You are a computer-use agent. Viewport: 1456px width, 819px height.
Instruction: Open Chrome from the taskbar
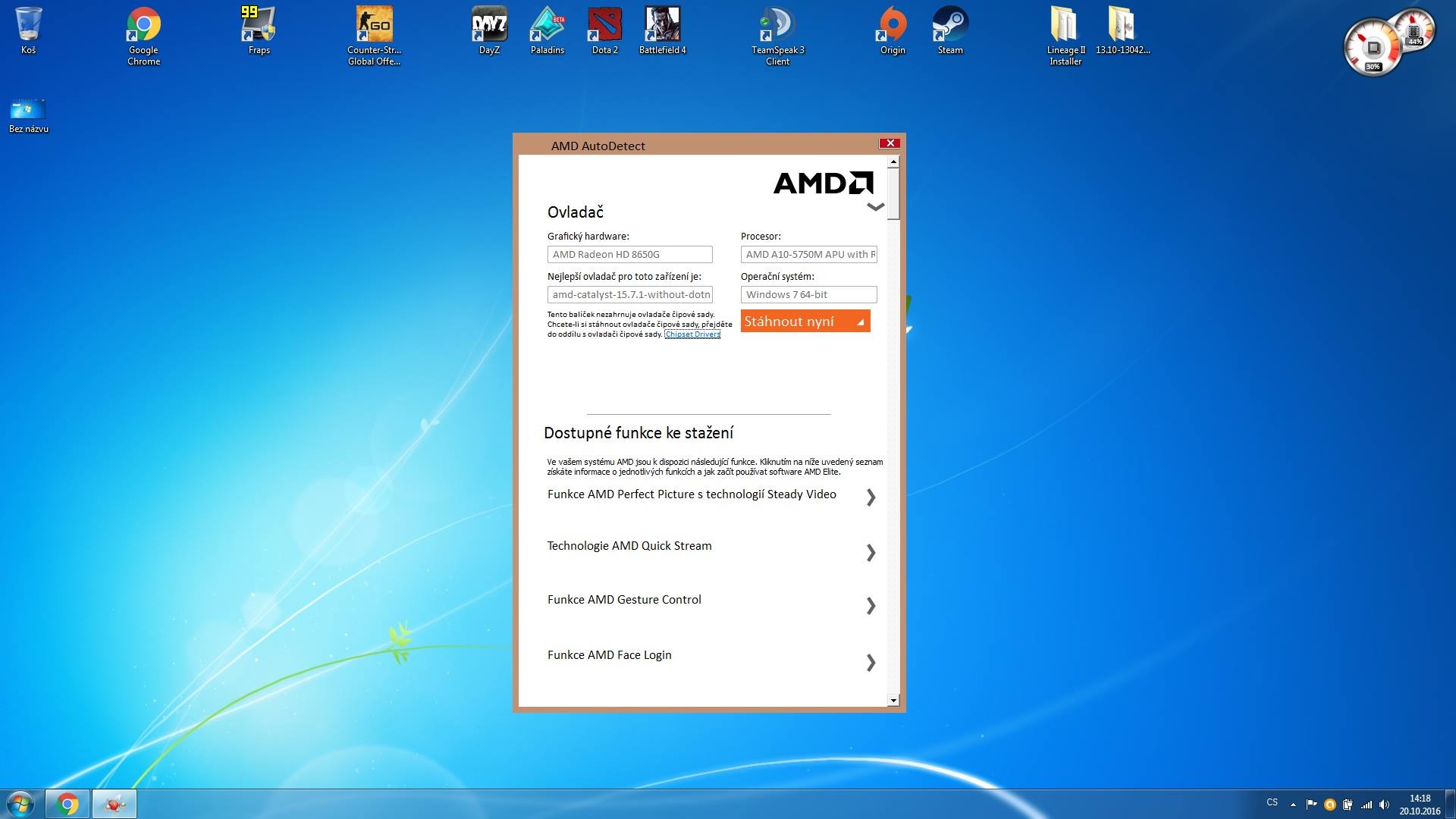click(67, 804)
